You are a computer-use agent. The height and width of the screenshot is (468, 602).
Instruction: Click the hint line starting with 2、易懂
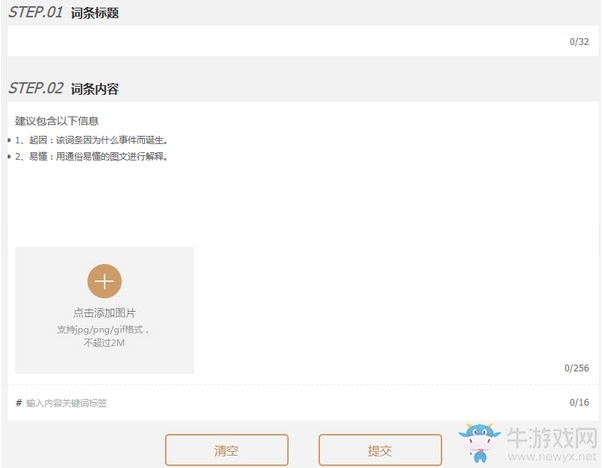pos(91,156)
